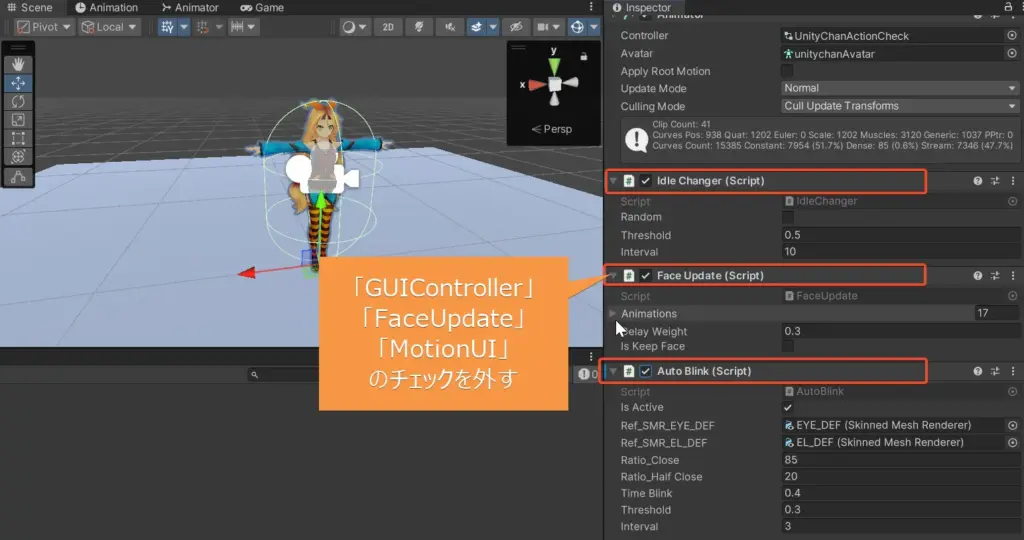Open the Local orientation dropdown
The image size is (1024, 540).
(x=109, y=27)
